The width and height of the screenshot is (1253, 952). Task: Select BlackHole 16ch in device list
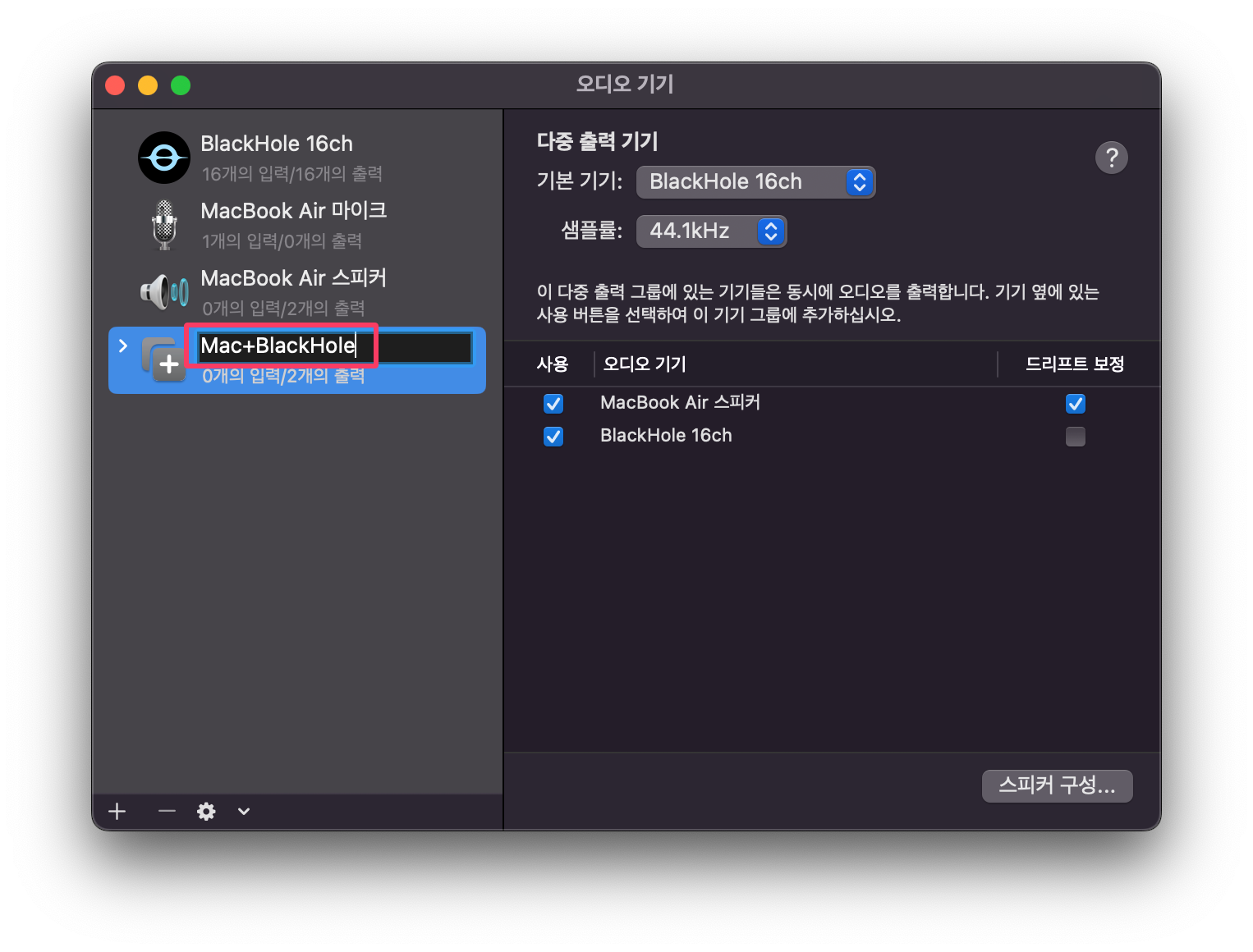[x=297, y=158]
